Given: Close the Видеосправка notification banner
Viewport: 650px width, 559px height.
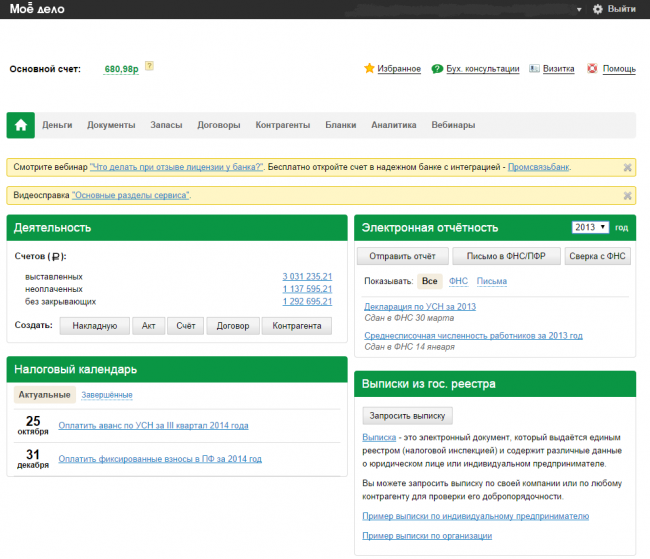Looking at the screenshot, I should 628,196.
